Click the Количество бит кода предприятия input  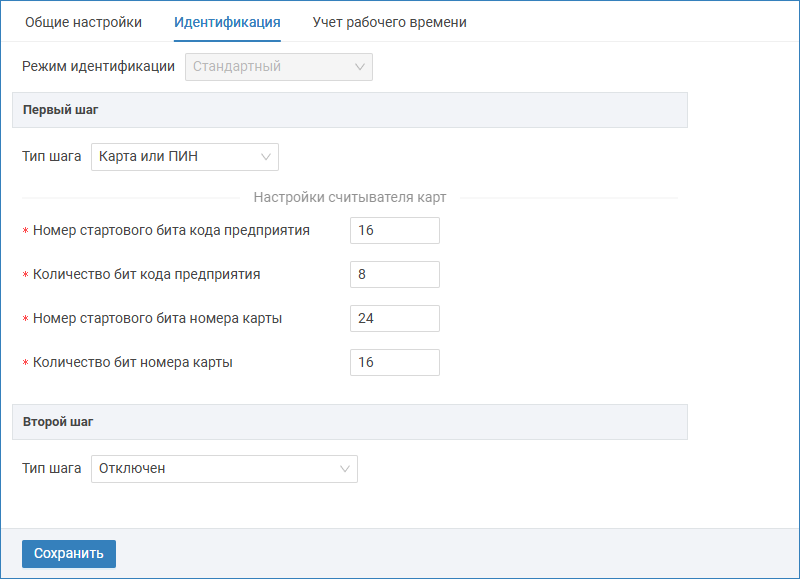(394, 275)
